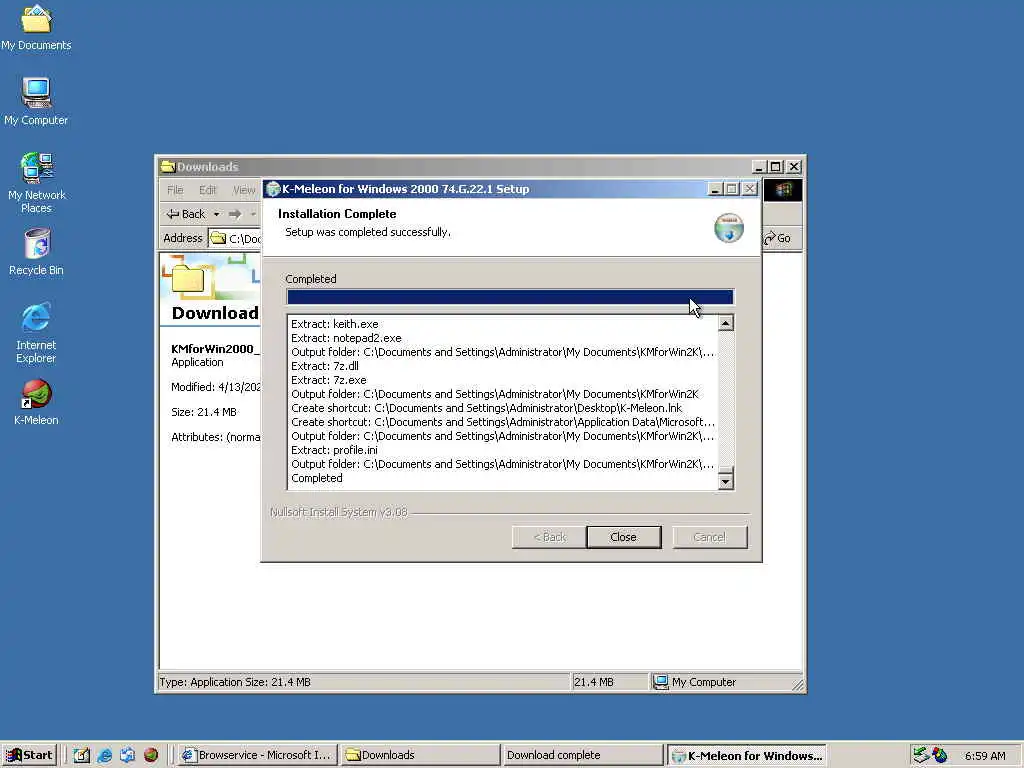The image size is (1024, 768).
Task: Click 'Size: 21.4 MB' in Downloads info
Action: [x=204, y=412]
